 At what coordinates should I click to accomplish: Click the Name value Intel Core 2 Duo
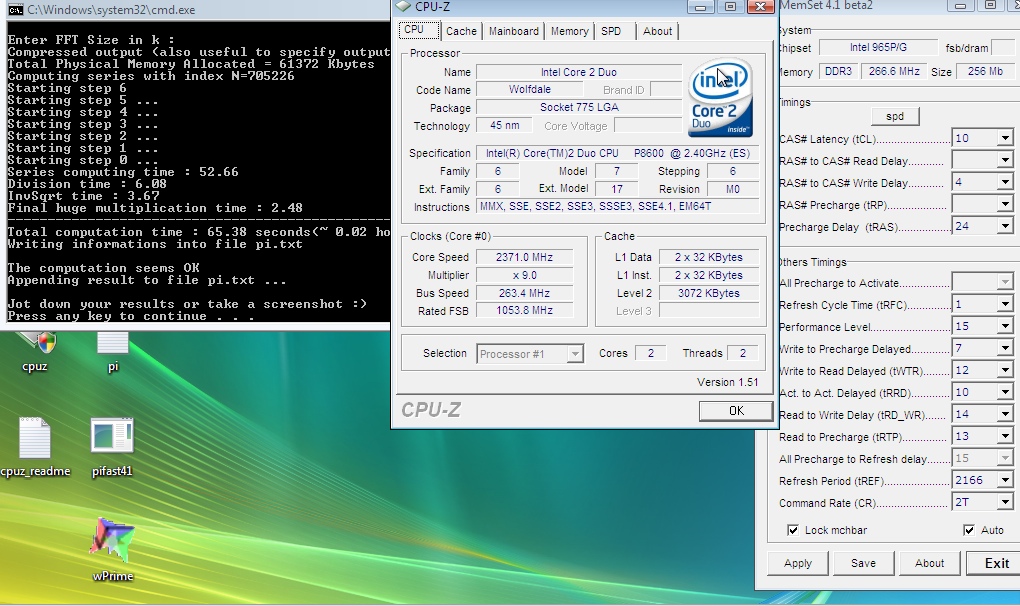click(579, 72)
